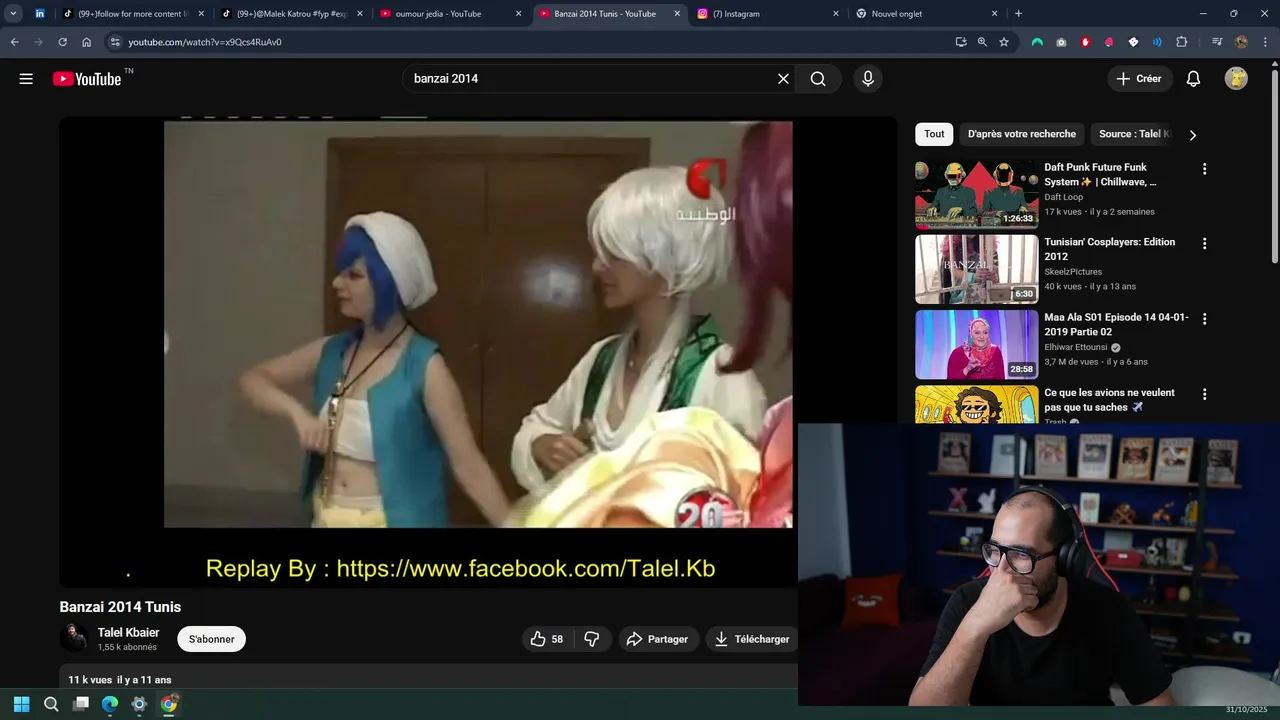Open Windows taskbar search
The width and height of the screenshot is (1280, 720).
pos(51,704)
